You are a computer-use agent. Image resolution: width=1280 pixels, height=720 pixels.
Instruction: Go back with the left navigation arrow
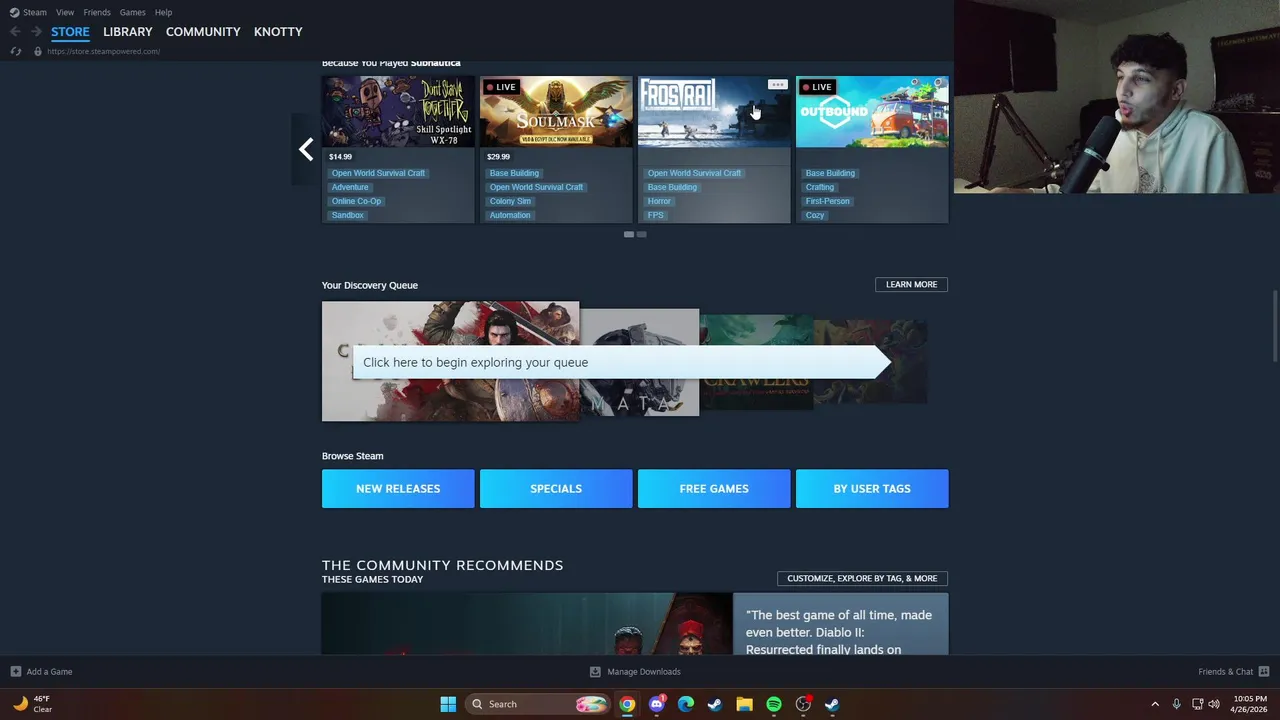(x=15, y=32)
